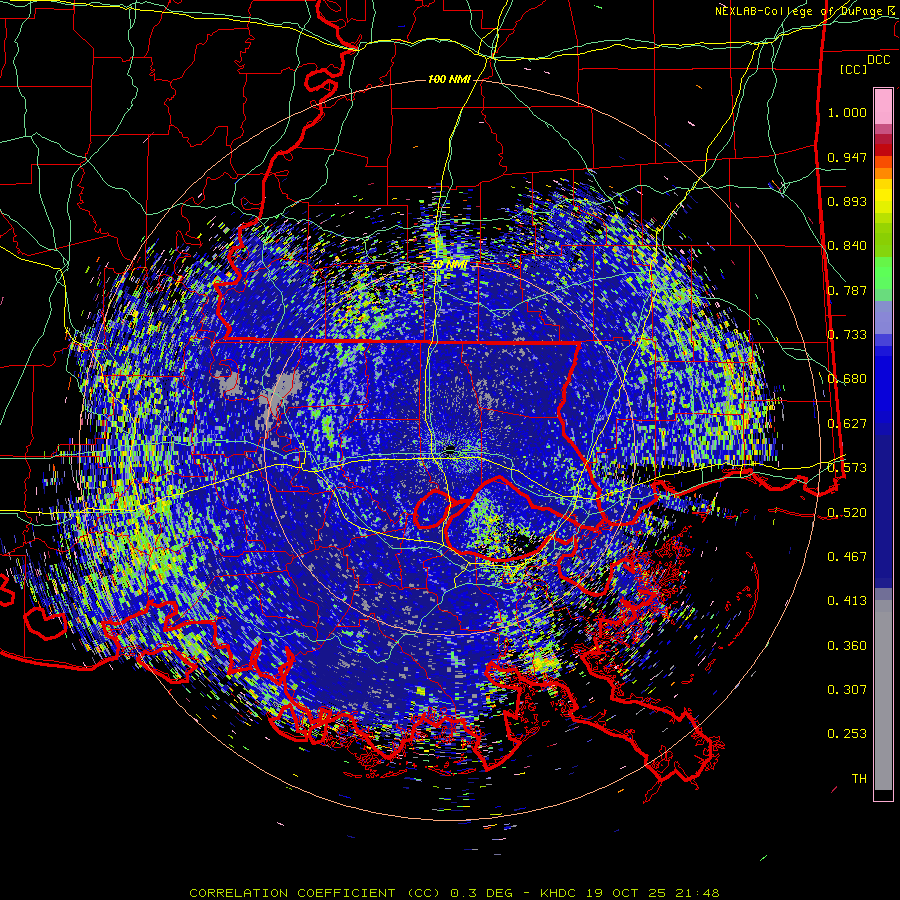Click the 0.787 color scale value

point(847,290)
